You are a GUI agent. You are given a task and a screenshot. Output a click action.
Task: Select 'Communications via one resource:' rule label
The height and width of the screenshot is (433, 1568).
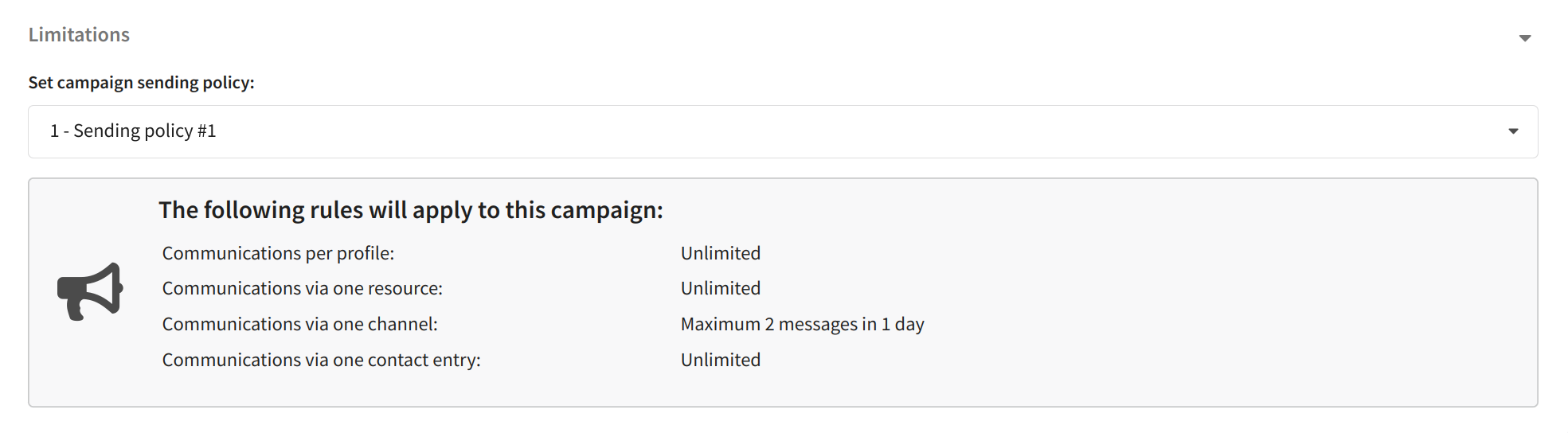303,288
